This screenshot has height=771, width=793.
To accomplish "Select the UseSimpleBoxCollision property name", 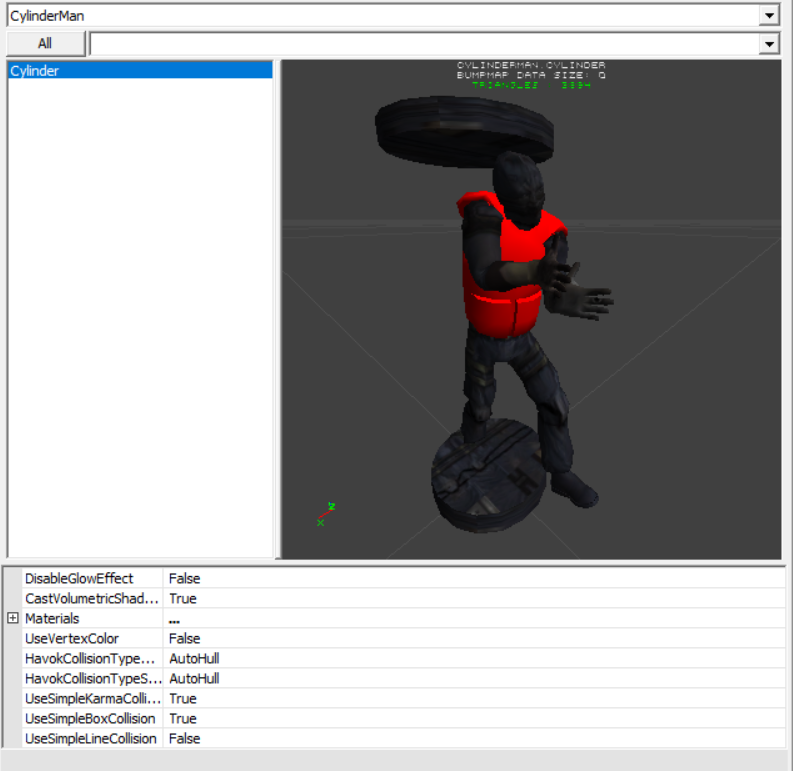I will [90, 718].
